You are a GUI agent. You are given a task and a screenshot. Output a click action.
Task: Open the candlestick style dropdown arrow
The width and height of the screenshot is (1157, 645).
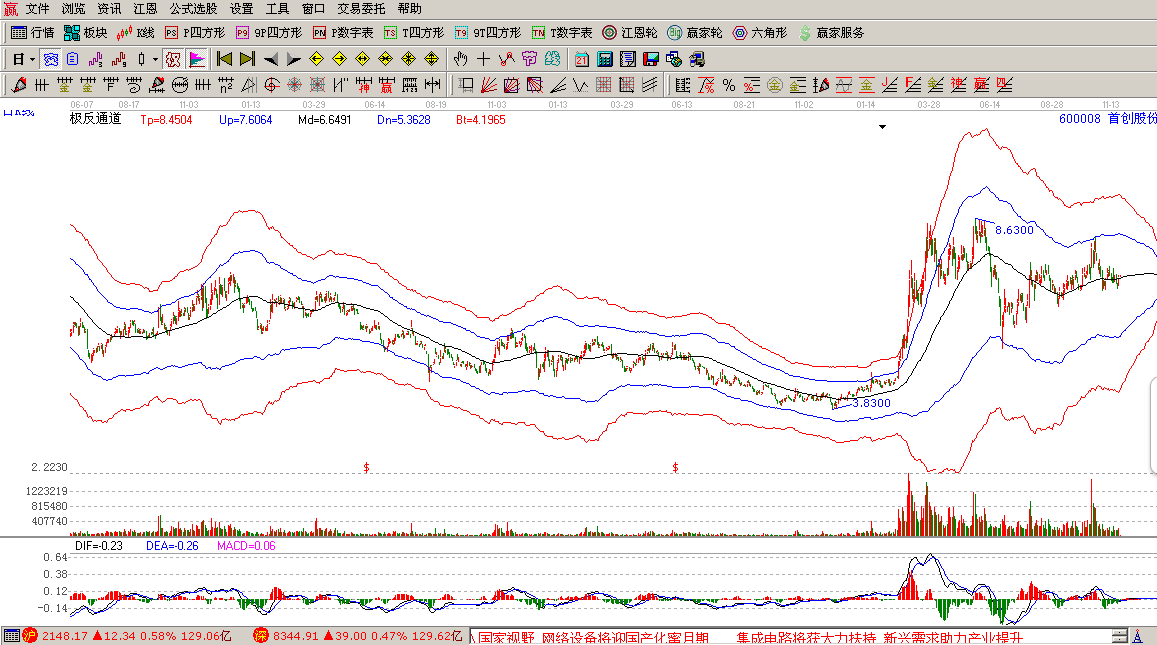[155, 59]
